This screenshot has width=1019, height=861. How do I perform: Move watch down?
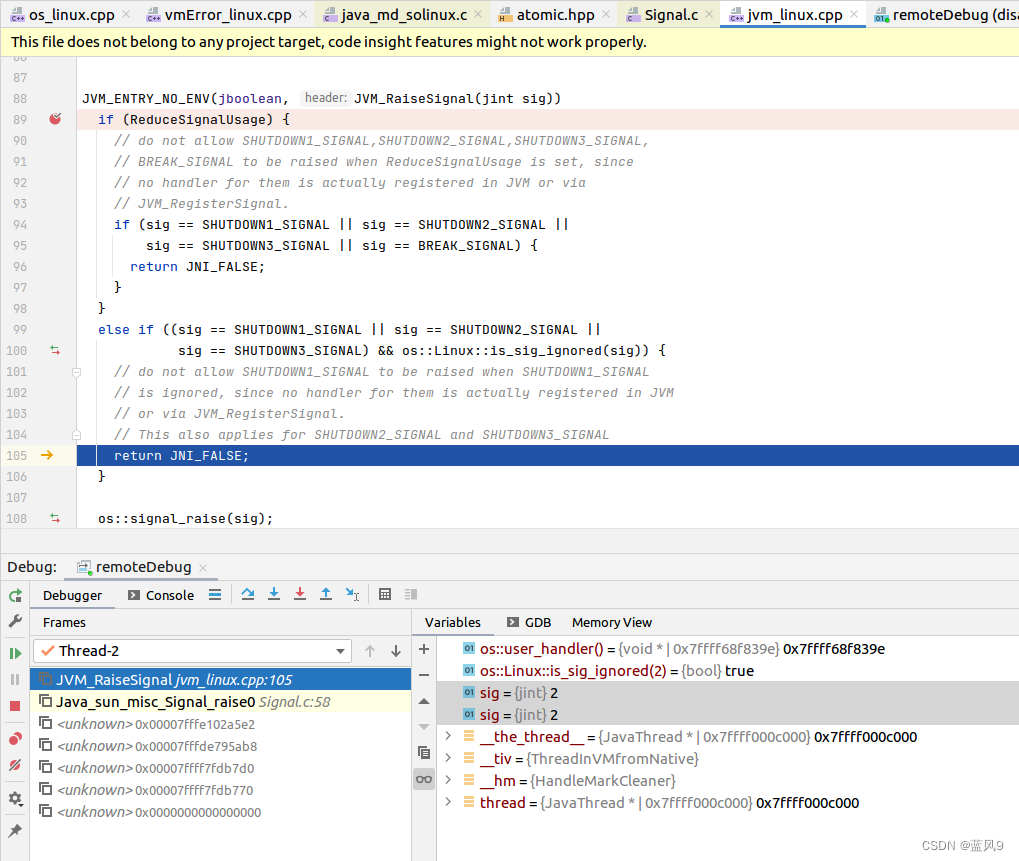click(424, 726)
